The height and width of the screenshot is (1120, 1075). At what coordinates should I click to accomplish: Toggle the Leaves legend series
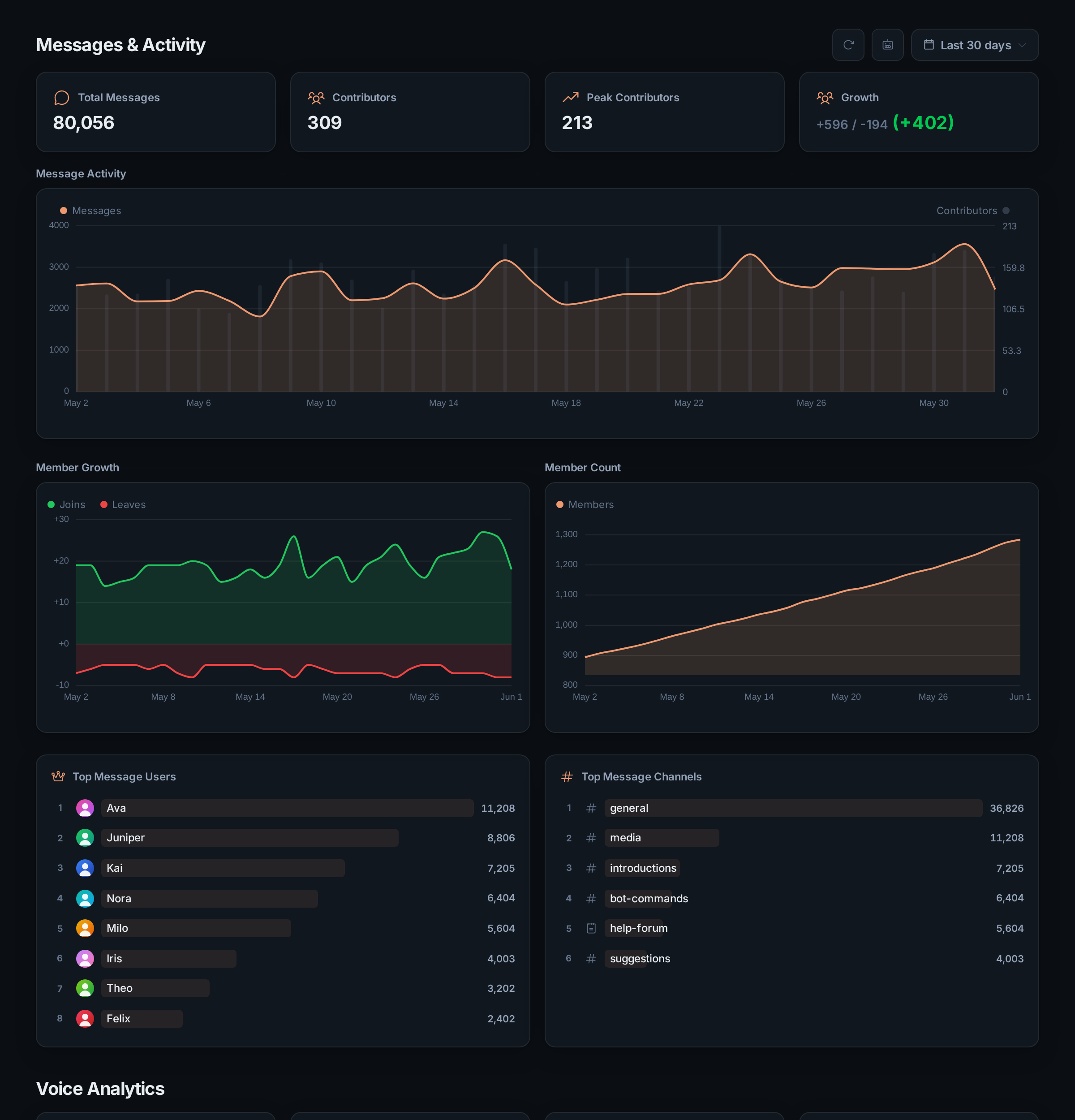[123, 504]
